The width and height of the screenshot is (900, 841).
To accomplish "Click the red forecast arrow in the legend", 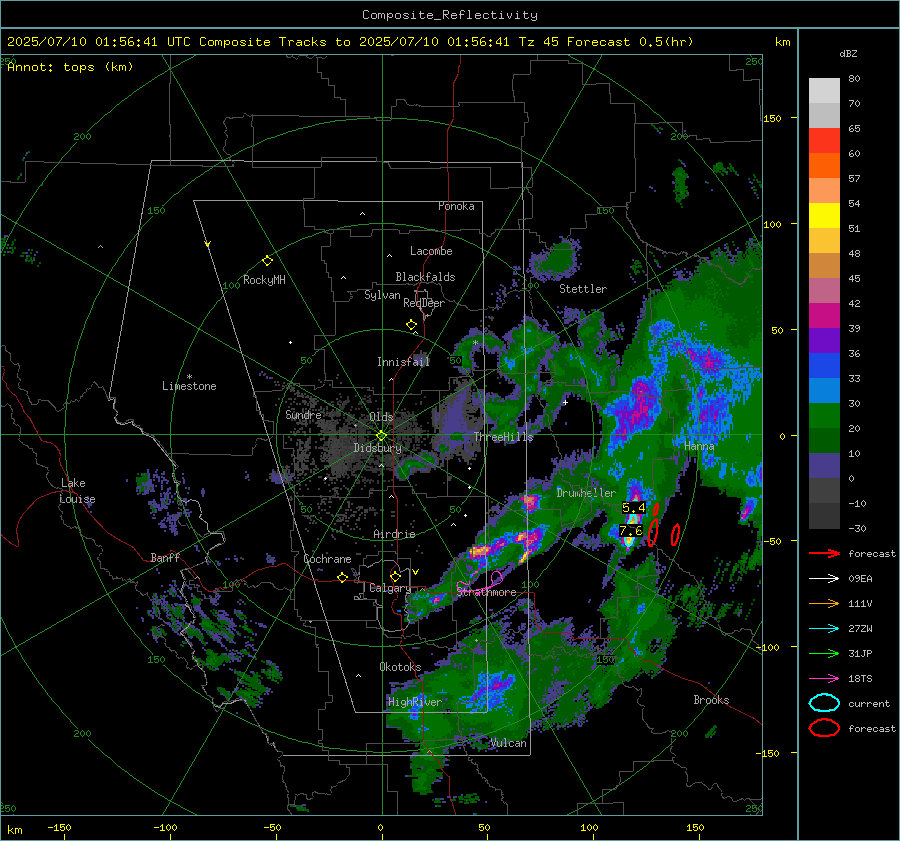I will coord(824,553).
